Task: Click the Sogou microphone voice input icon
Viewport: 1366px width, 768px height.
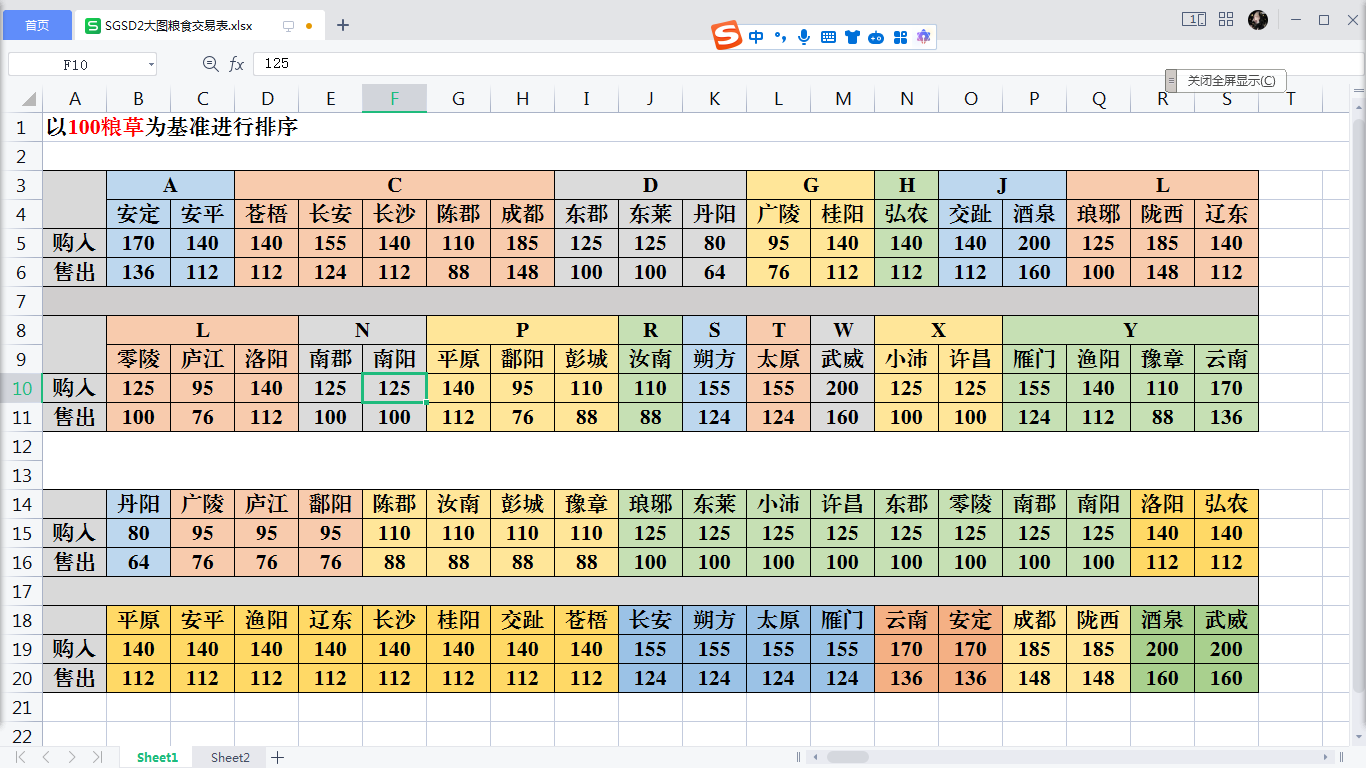Action: tap(804, 37)
